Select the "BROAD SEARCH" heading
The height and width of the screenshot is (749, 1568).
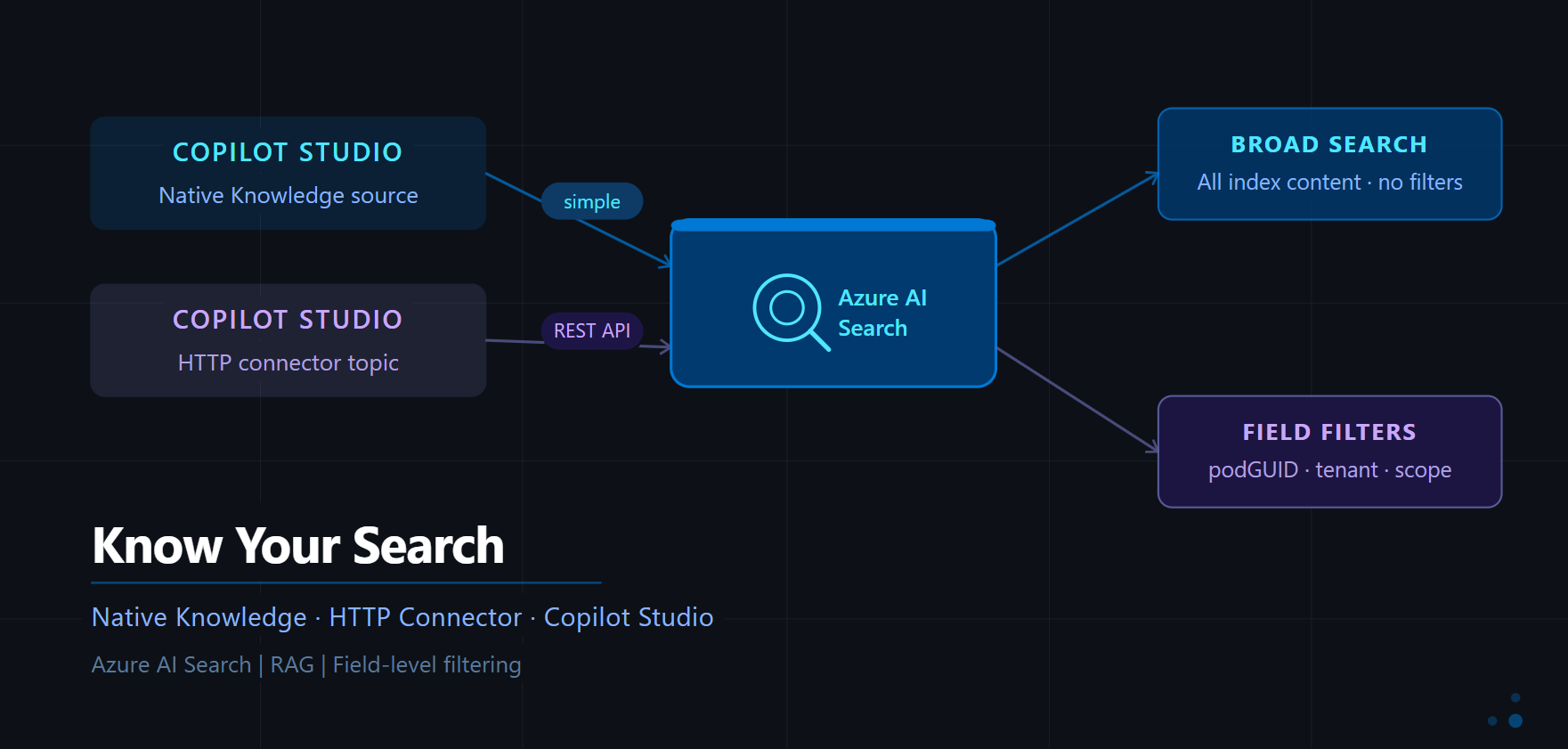click(x=1328, y=144)
